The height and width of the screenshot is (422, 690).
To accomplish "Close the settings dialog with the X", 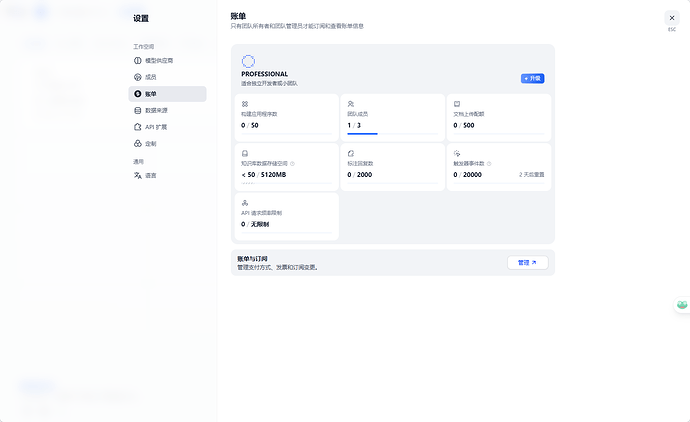I will click(x=672, y=18).
